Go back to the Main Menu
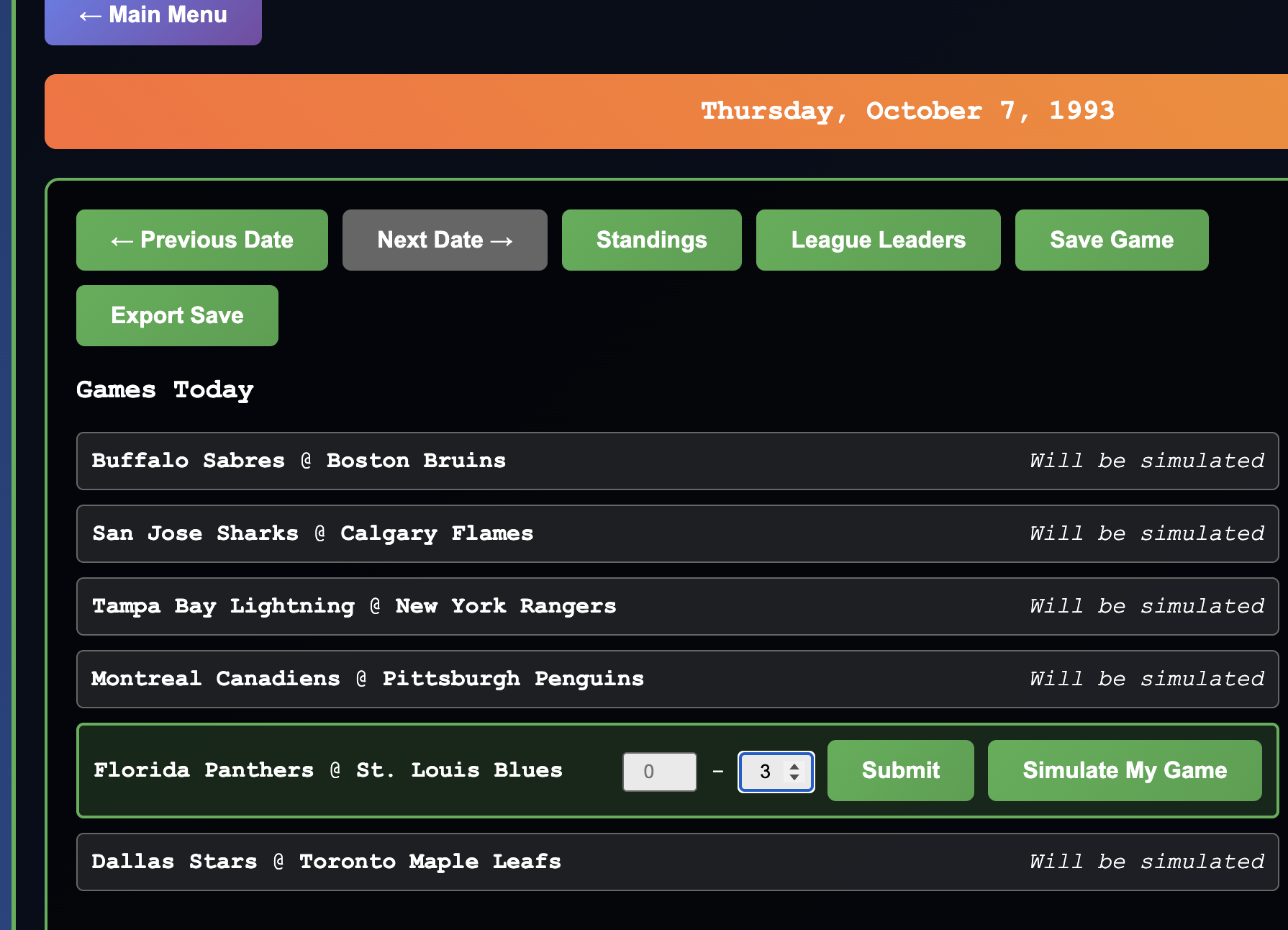 (153, 16)
